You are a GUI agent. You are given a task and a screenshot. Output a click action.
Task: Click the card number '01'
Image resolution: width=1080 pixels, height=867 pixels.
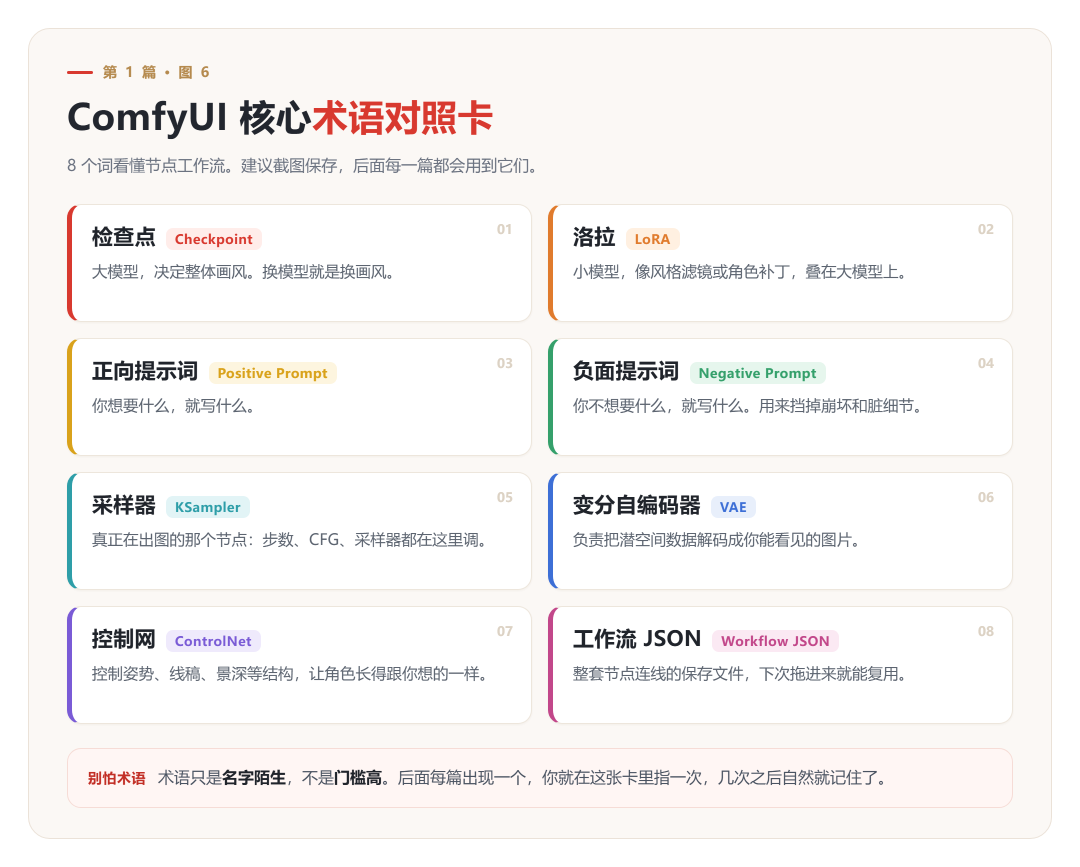[x=504, y=229]
